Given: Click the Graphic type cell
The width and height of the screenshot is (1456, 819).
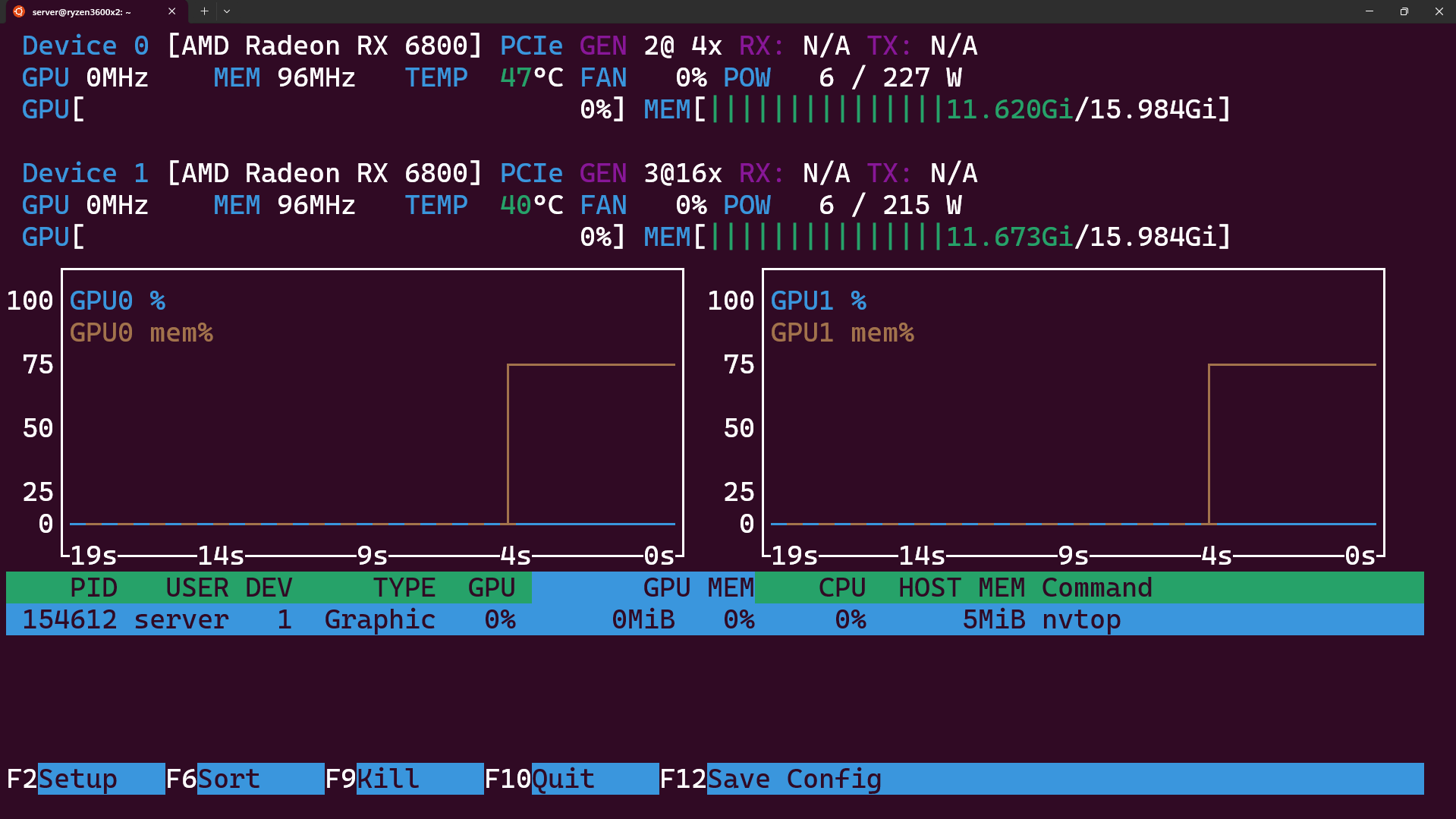Looking at the screenshot, I should click(380, 620).
